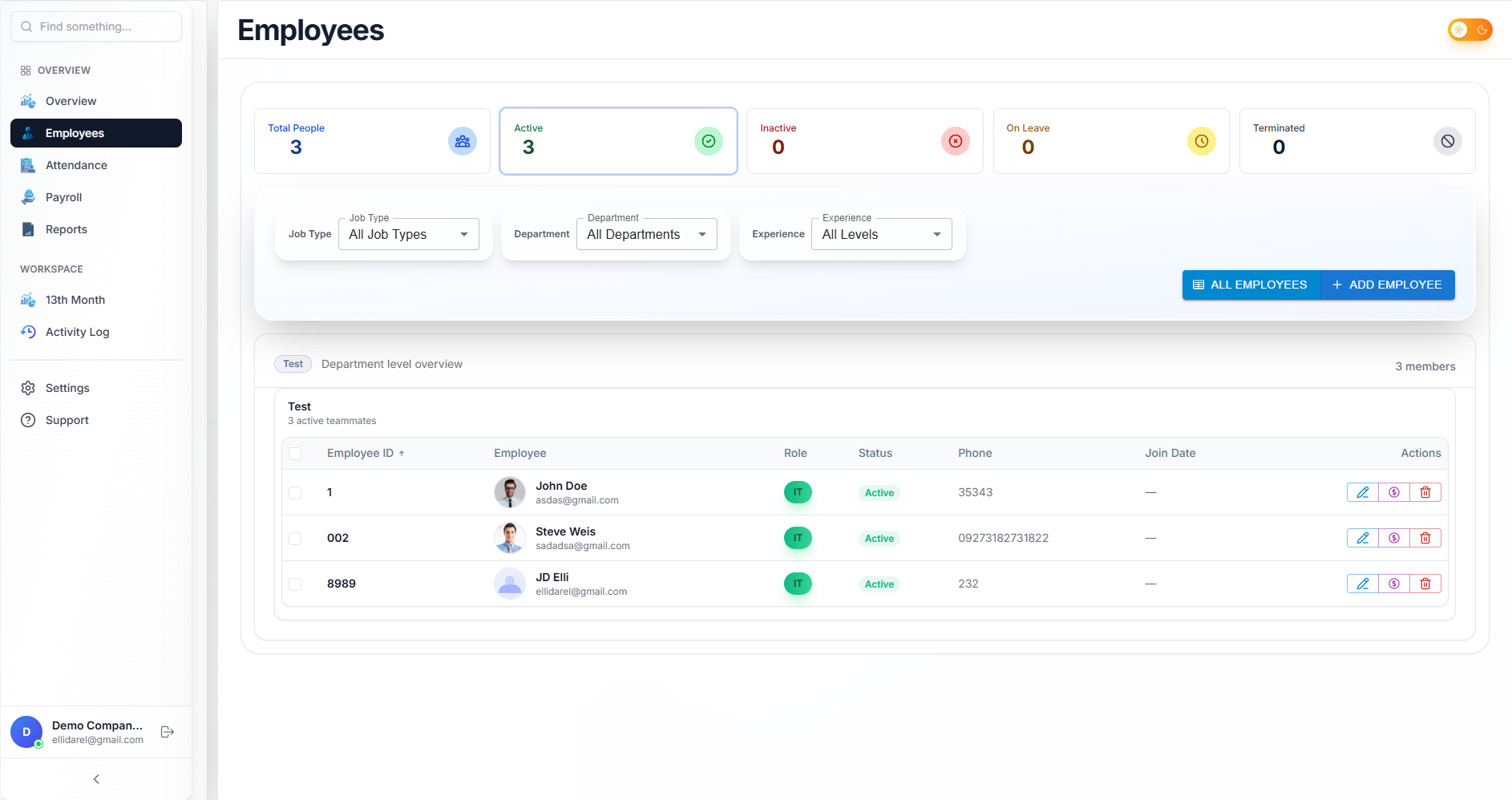This screenshot has width=1512, height=800.
Task: Open the Experience All Levels dropdown
Action: click(881, 234)
